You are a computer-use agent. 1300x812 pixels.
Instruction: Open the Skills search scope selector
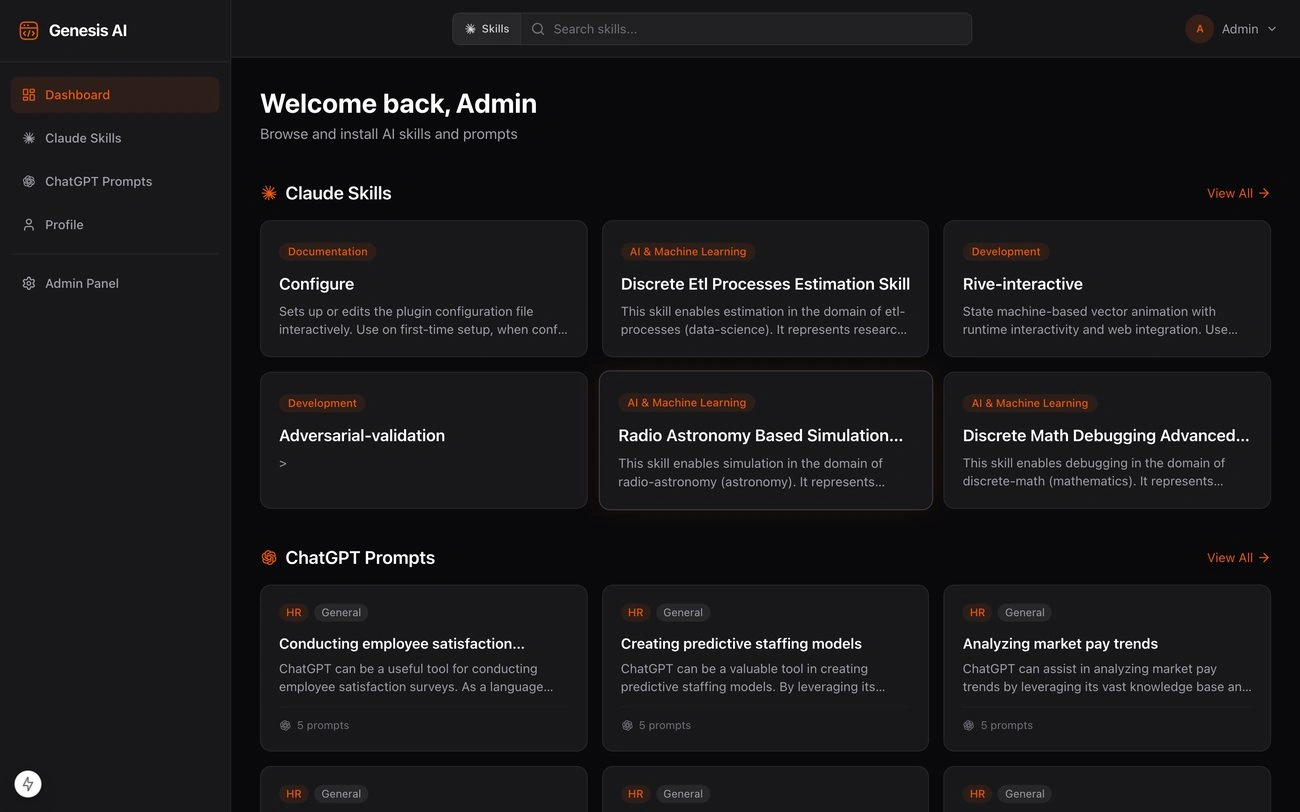tap(487, 29)
